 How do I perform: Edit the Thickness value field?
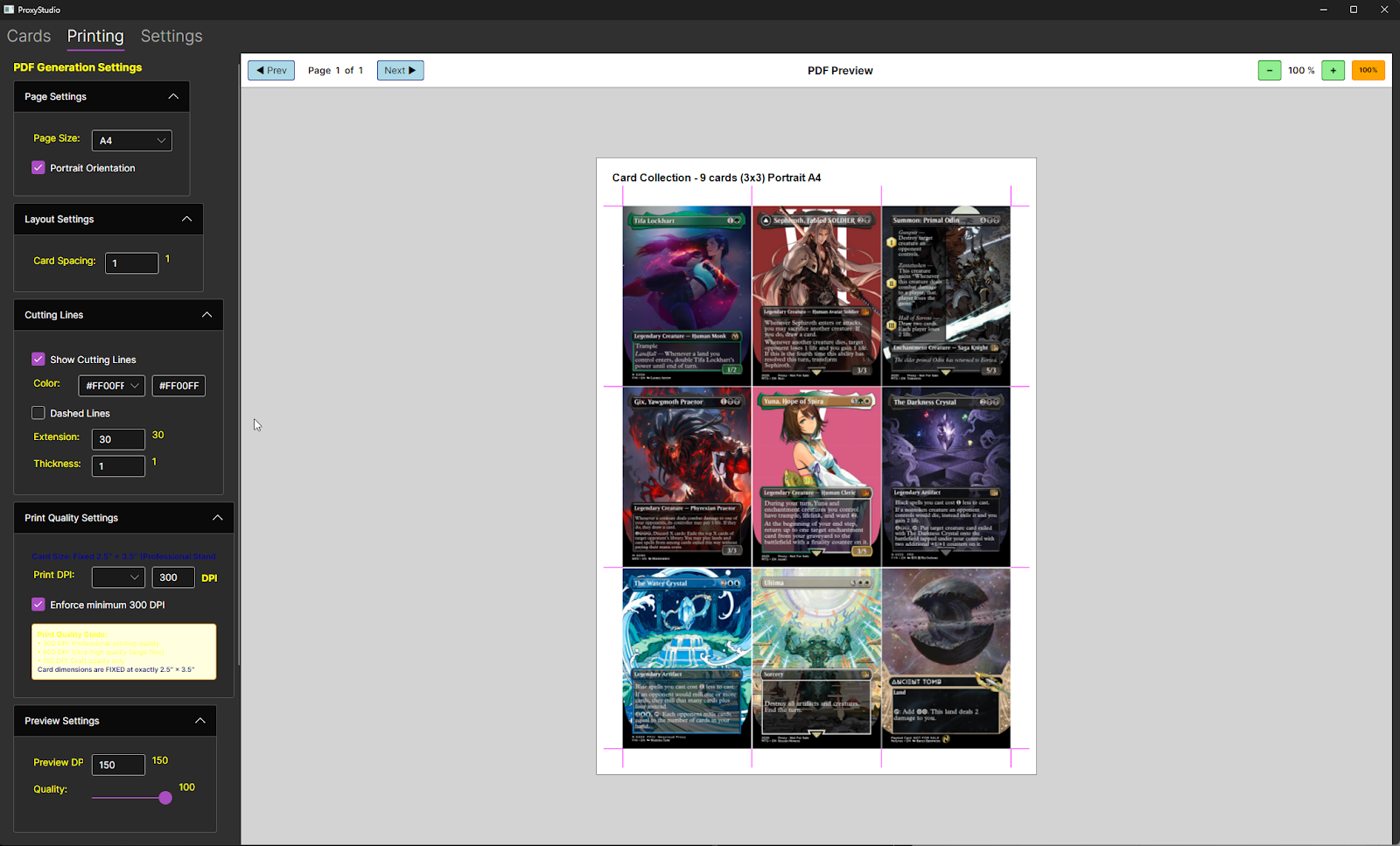pyautogui.click(x=119, y=466)
